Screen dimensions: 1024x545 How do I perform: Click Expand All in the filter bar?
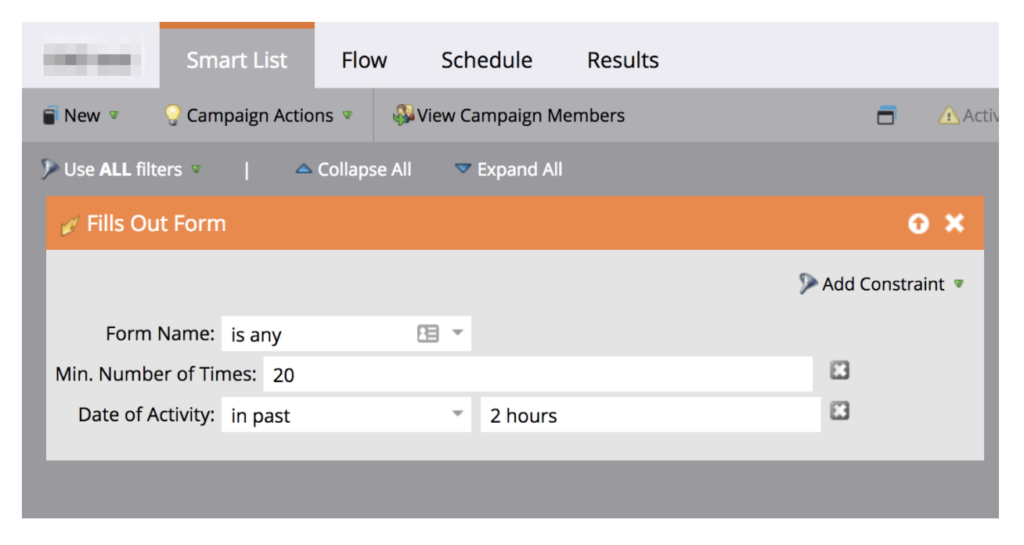[x=508, y=170]
